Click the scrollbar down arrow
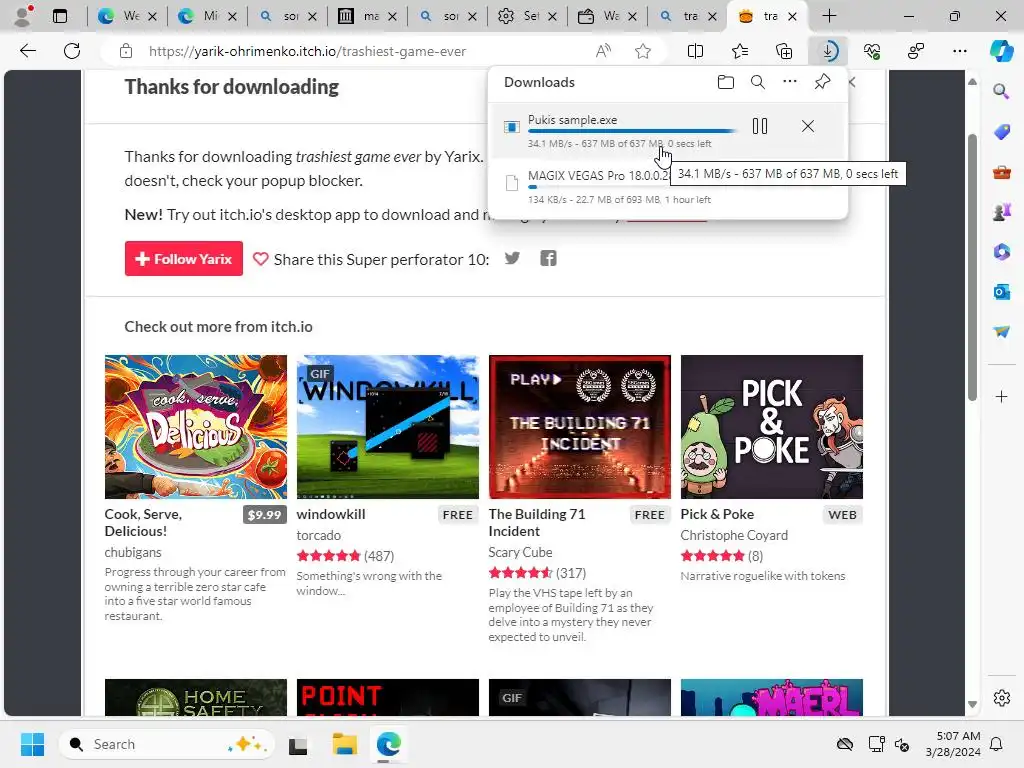This screenshot has height=768, width=1024. click(972, 704)
